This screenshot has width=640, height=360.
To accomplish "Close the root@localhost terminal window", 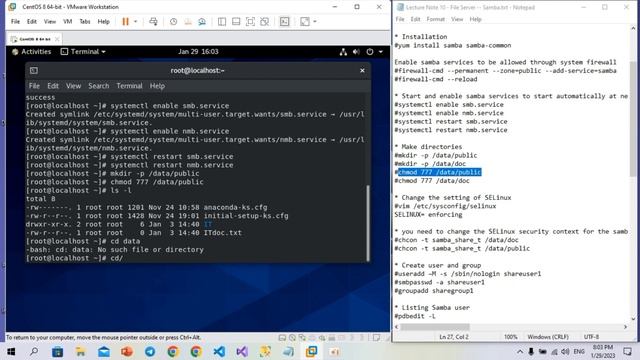I will coord(362,71).
